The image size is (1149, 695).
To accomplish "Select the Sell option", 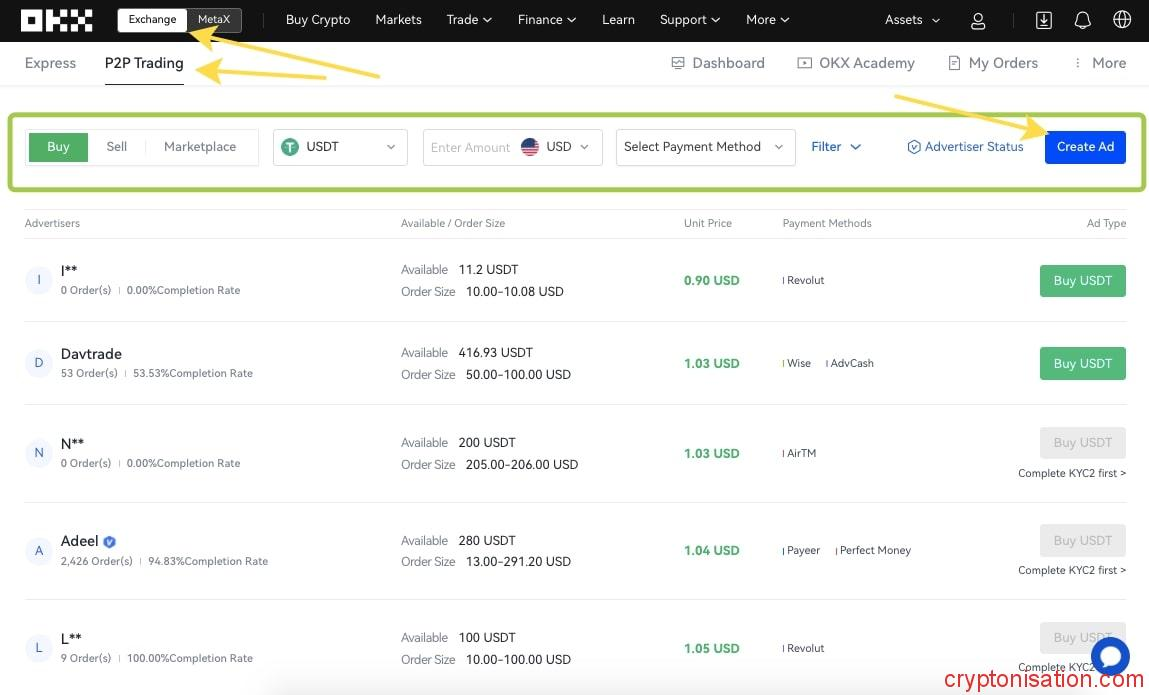I will [x=117, y=147].
